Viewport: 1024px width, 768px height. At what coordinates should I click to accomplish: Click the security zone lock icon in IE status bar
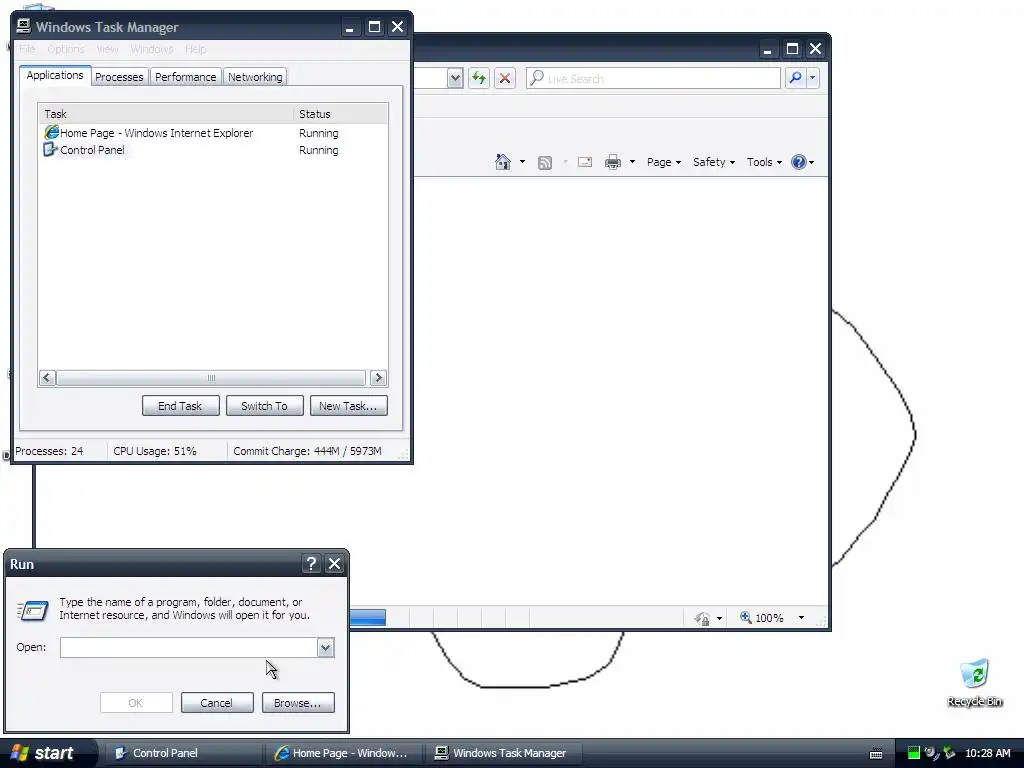pos(702,618)
